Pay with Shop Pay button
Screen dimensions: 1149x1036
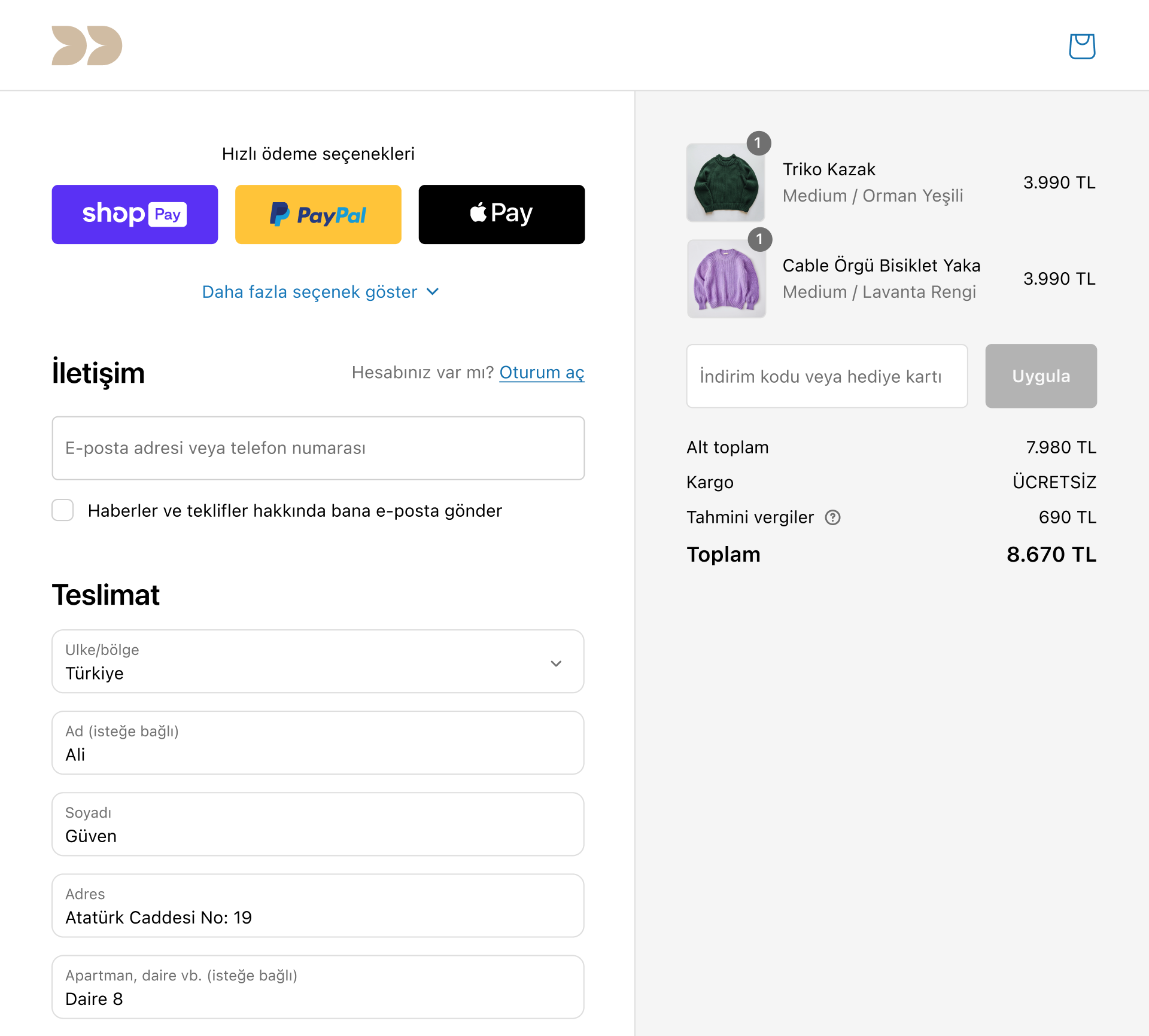tap(135, 214)
